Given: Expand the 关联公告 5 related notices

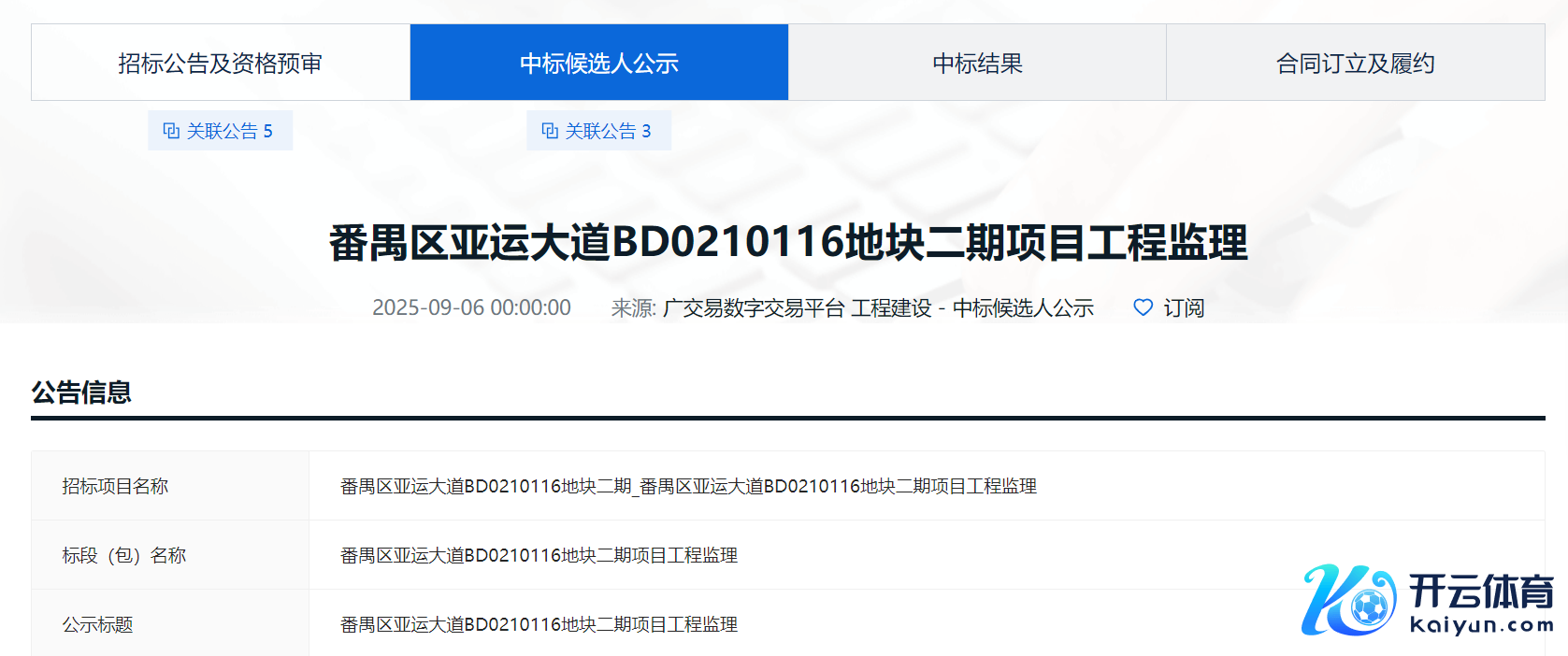Looking at the screenshot, I should pyautogui.click(x=230, y=131).
